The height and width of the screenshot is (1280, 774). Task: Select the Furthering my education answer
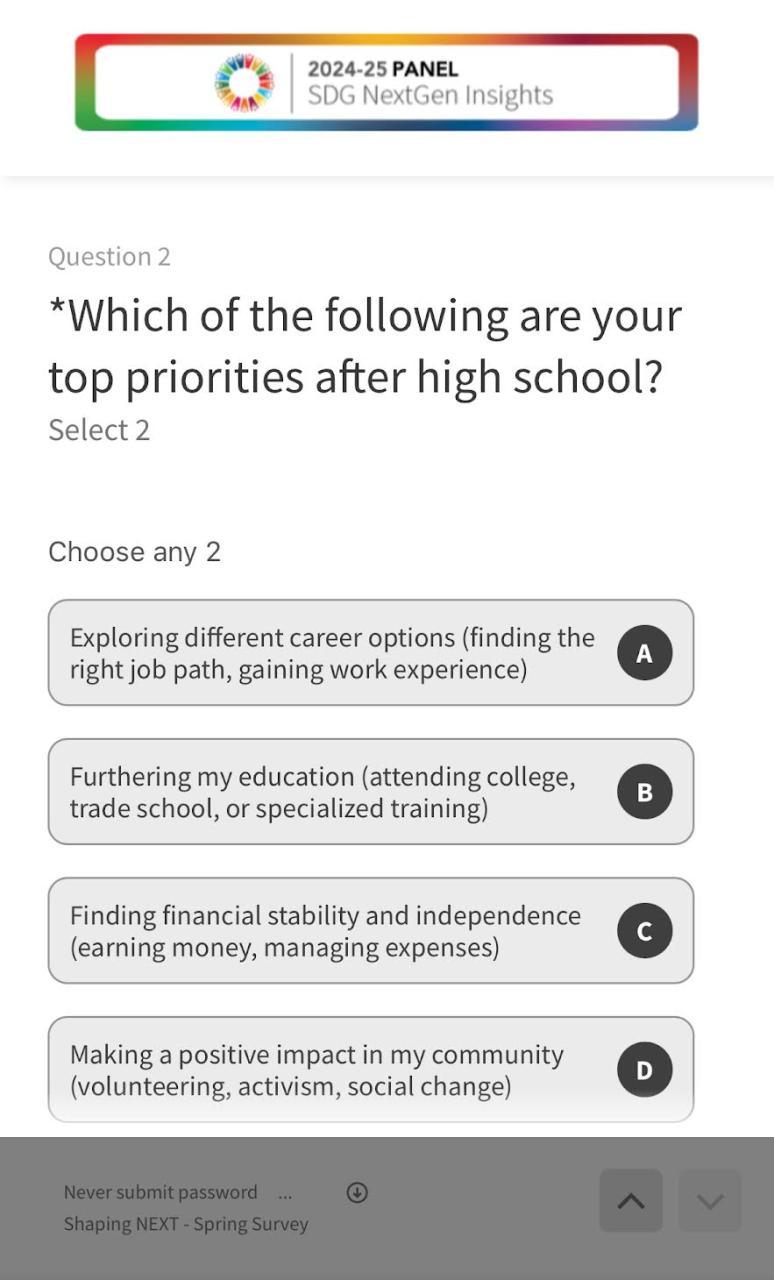point(322,792)
